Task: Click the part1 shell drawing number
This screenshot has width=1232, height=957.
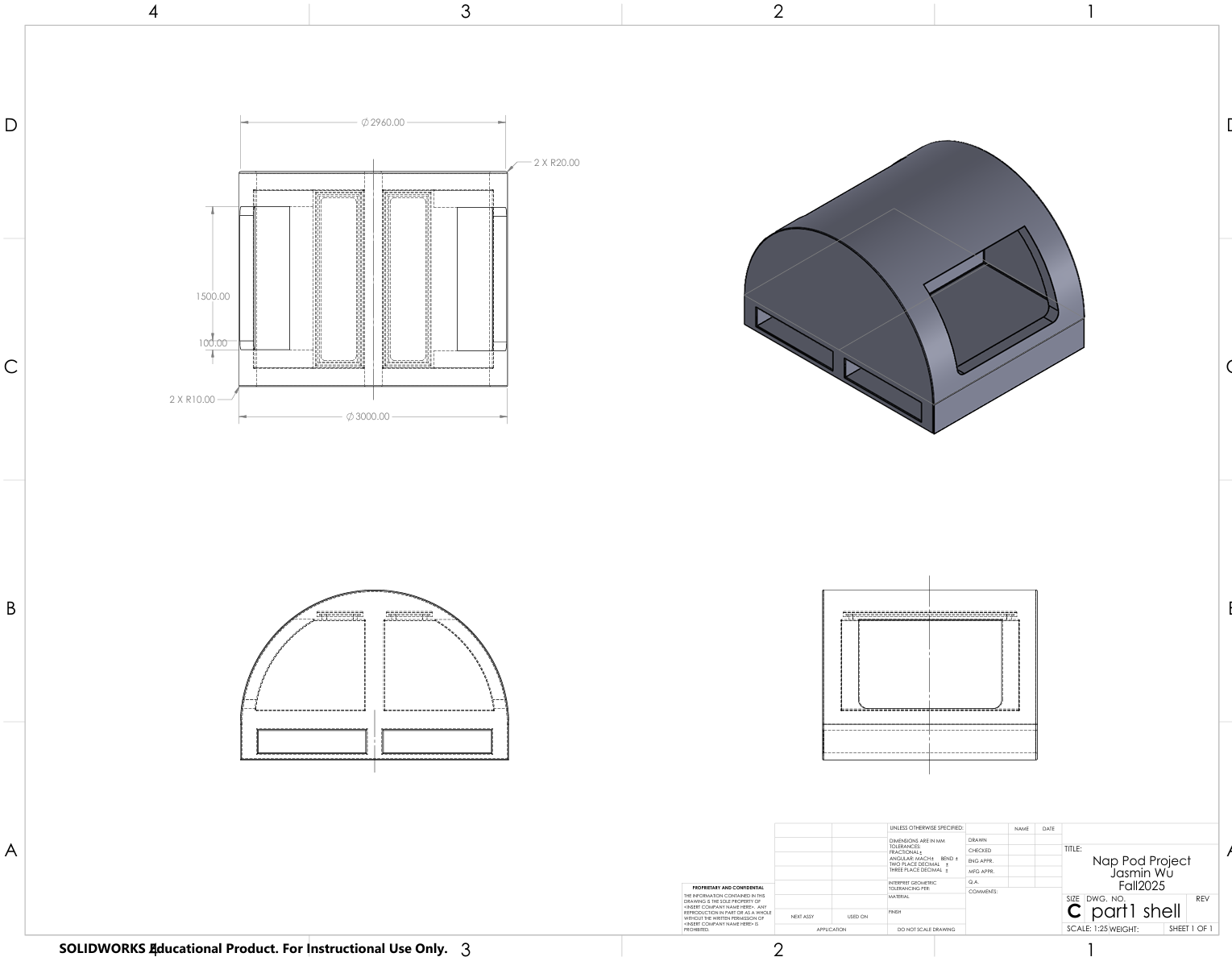Action: click(1135, 911)
